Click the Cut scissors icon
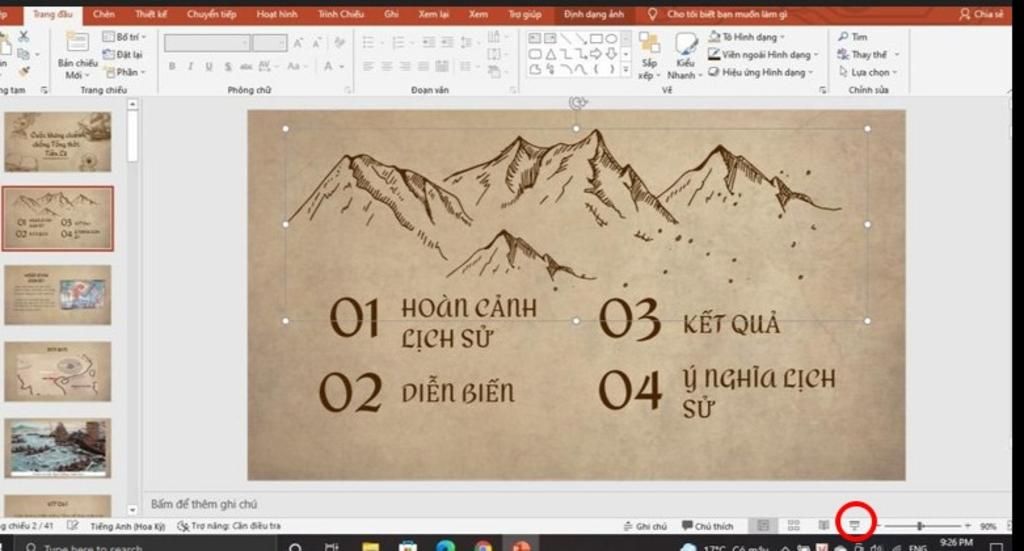The width and height of the screenshot is (1024, 551). 24,37
